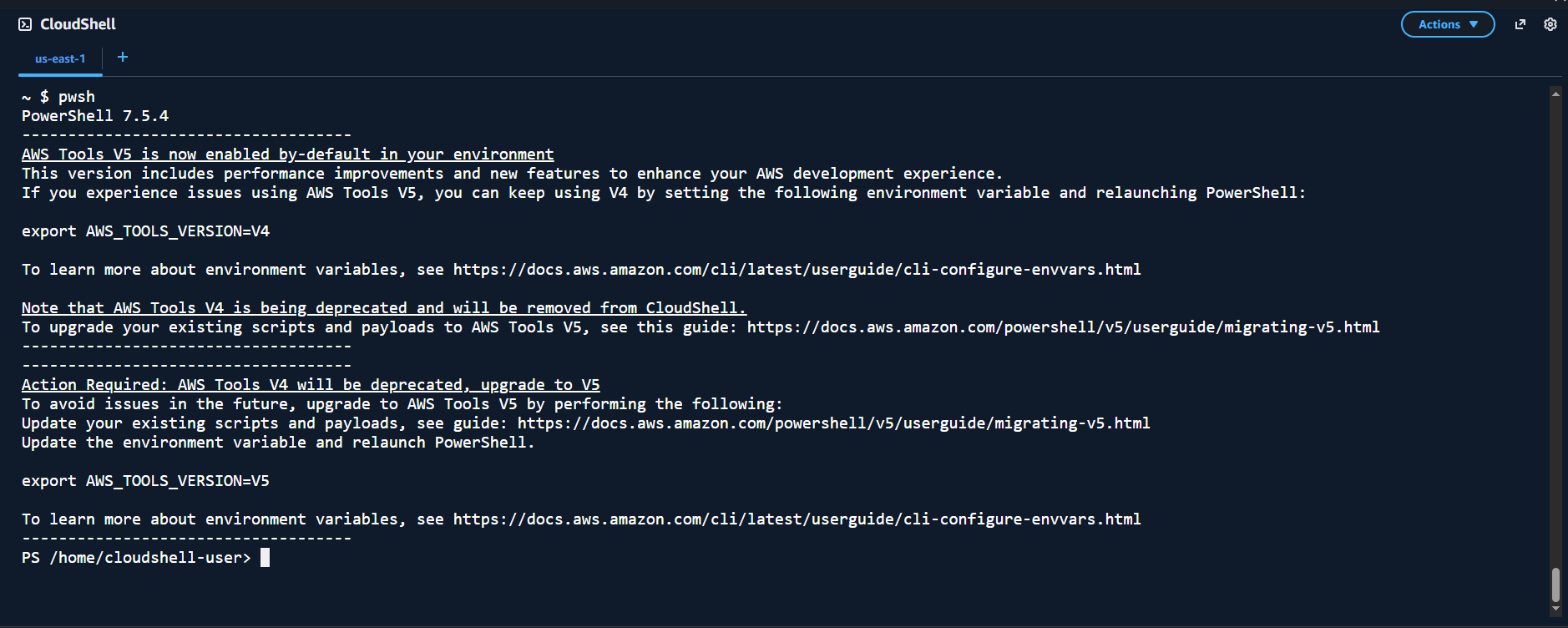Viewport: 1568px width, 628px height.
Task: Open the cli-configure-envvars link after V5 export
Action: [797, 519]
